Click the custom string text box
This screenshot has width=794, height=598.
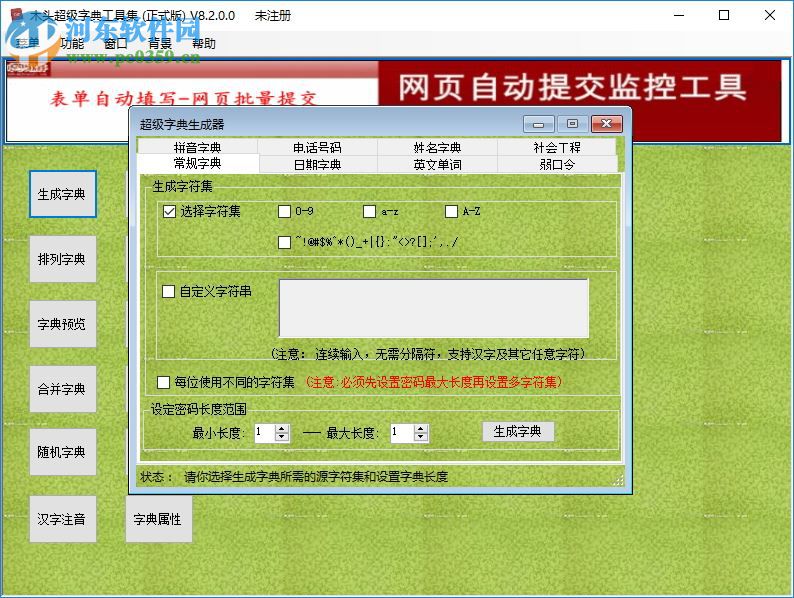point(434,308)
